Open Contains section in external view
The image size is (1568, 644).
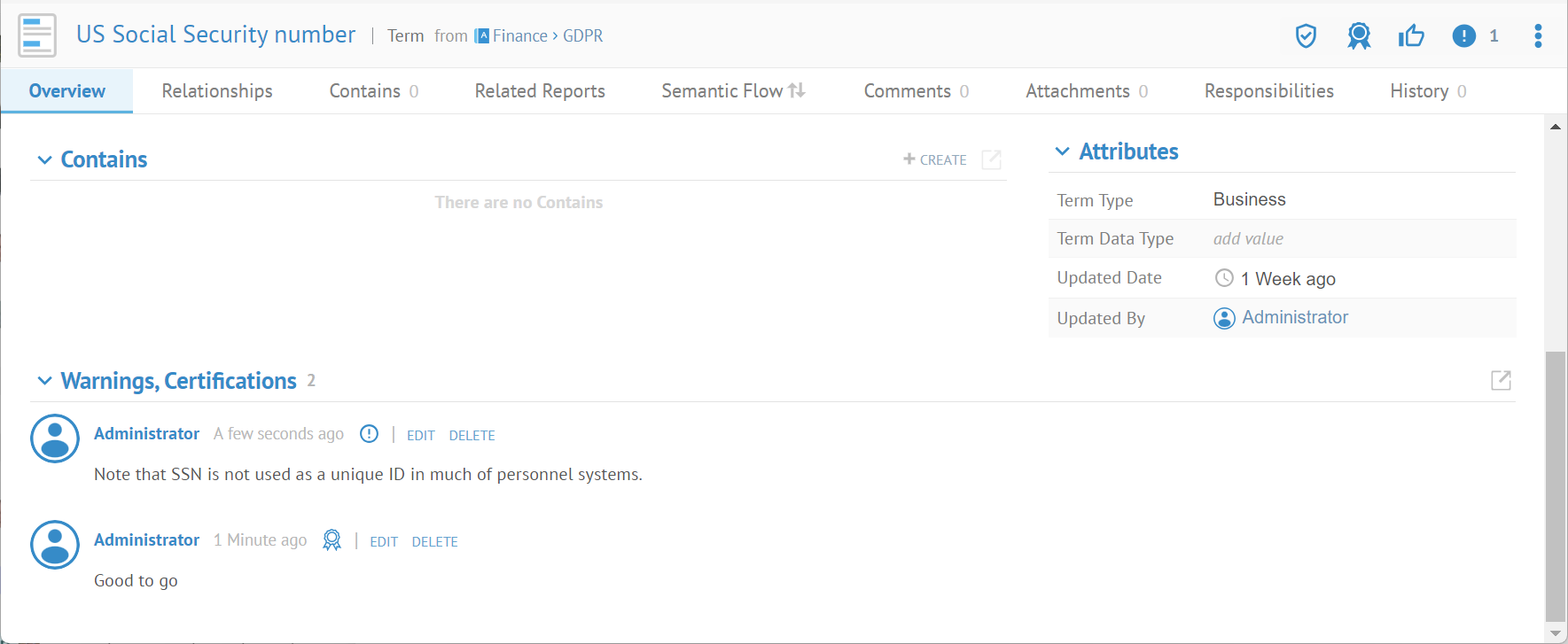pyautogui.click(x=991, y=159)
